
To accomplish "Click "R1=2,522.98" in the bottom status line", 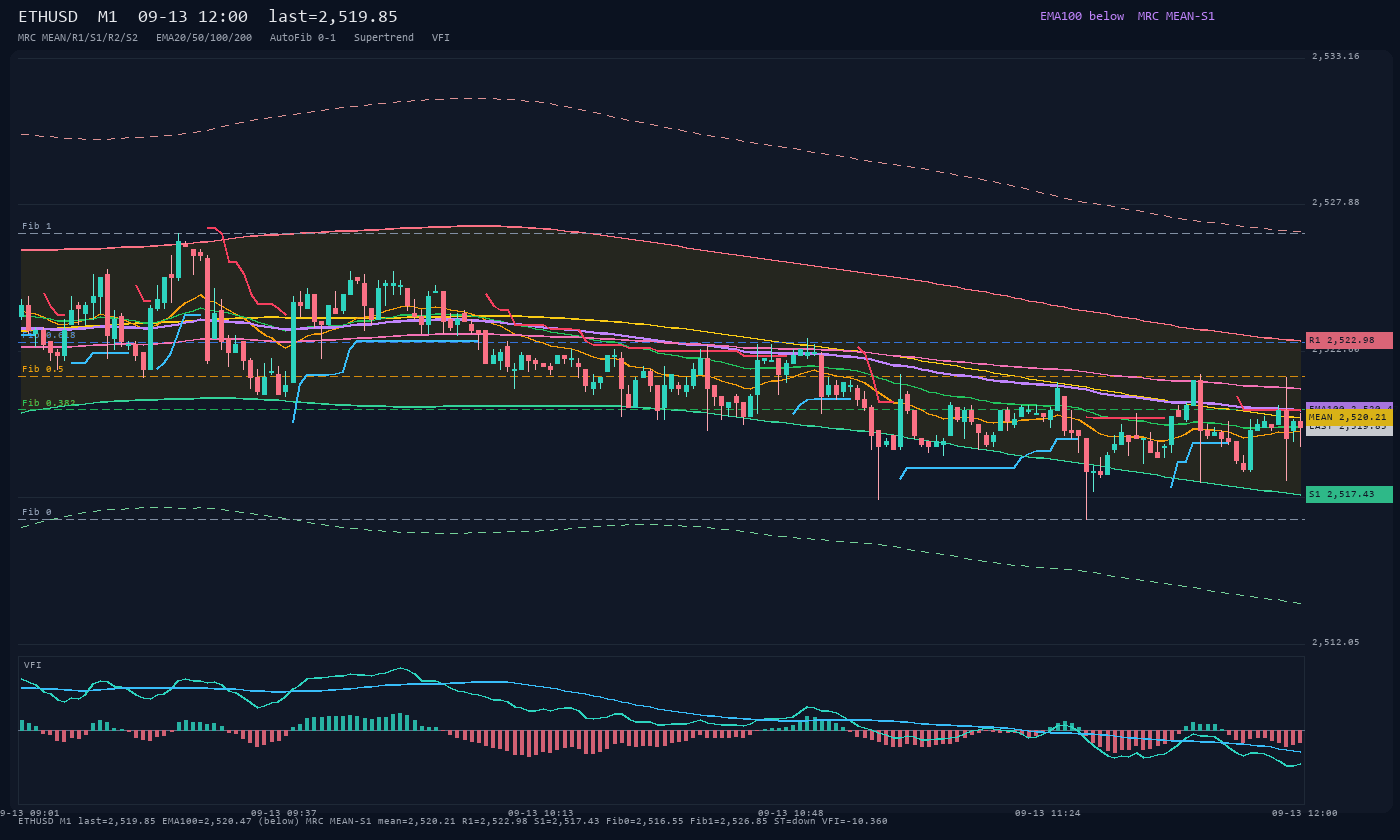I will click(495, 821).
